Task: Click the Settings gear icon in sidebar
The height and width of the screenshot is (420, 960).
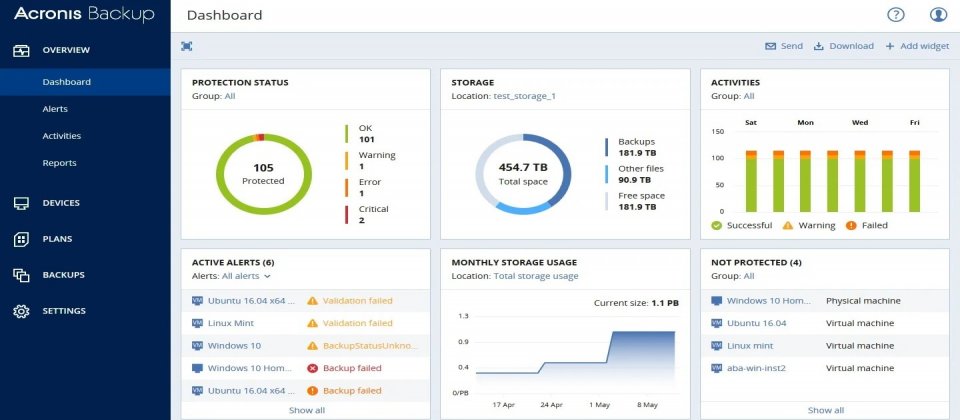Action: [21, 311]
